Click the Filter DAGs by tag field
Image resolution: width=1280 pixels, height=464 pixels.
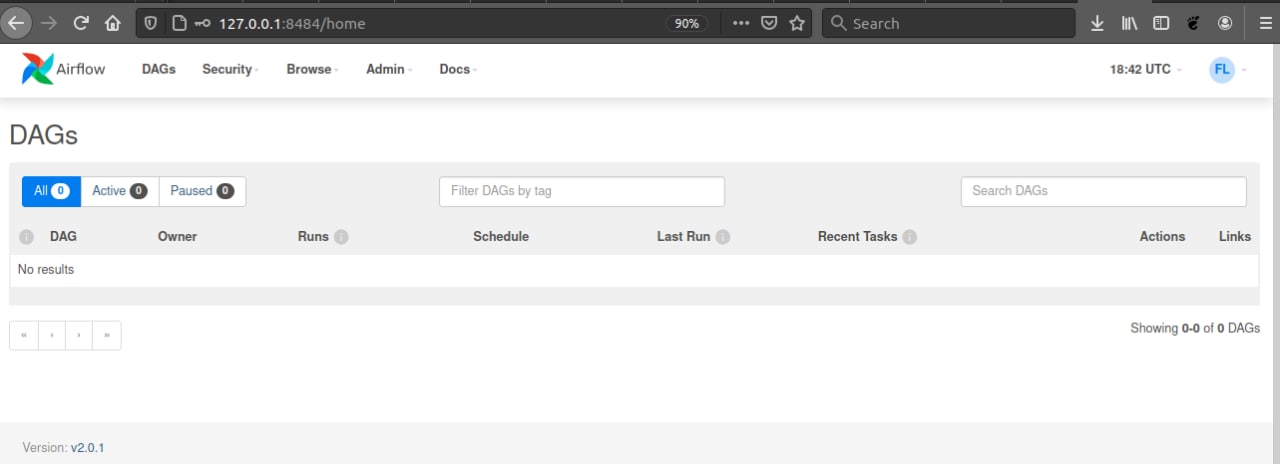(582, 191)
